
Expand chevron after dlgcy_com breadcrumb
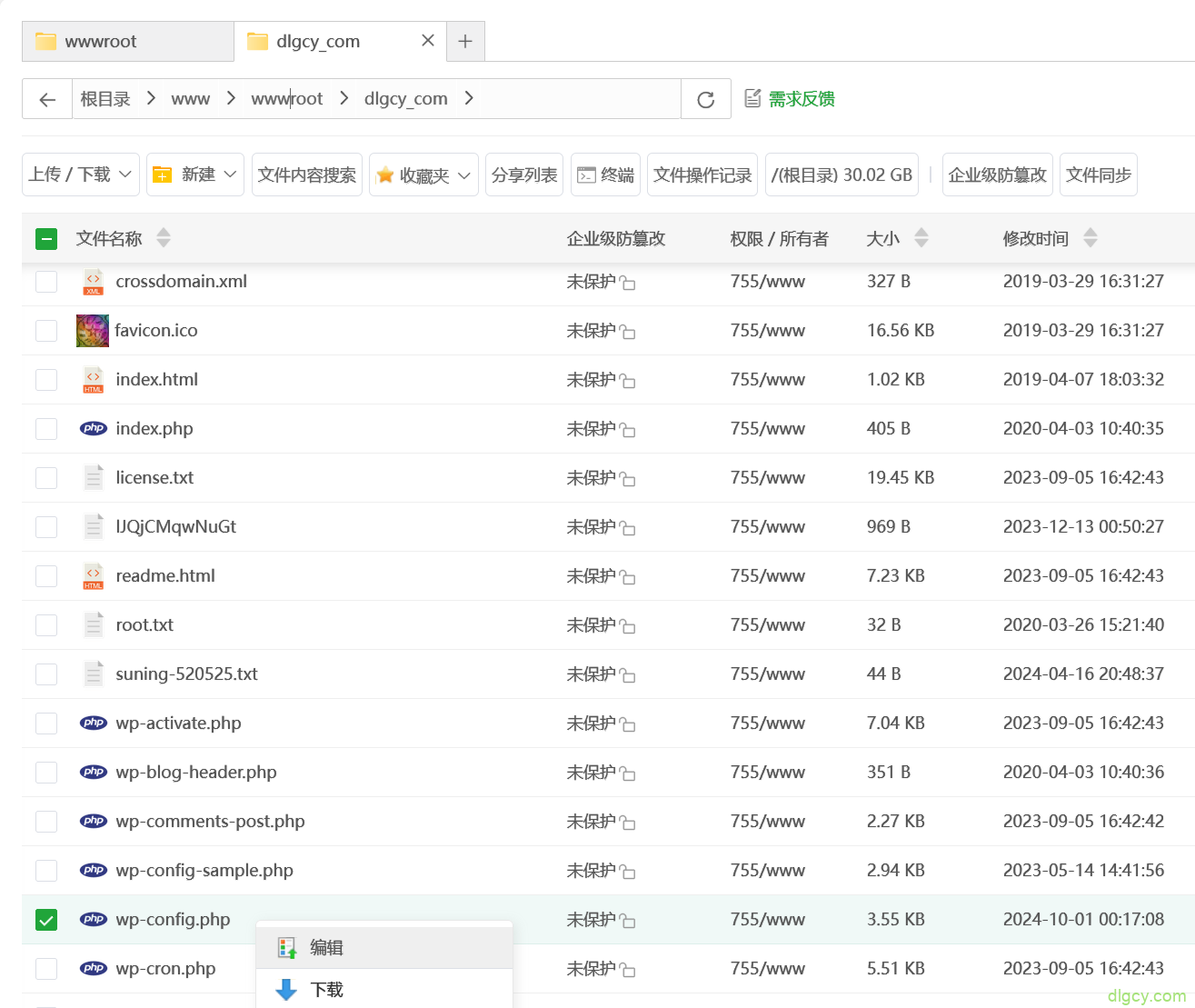pos(469,98)
